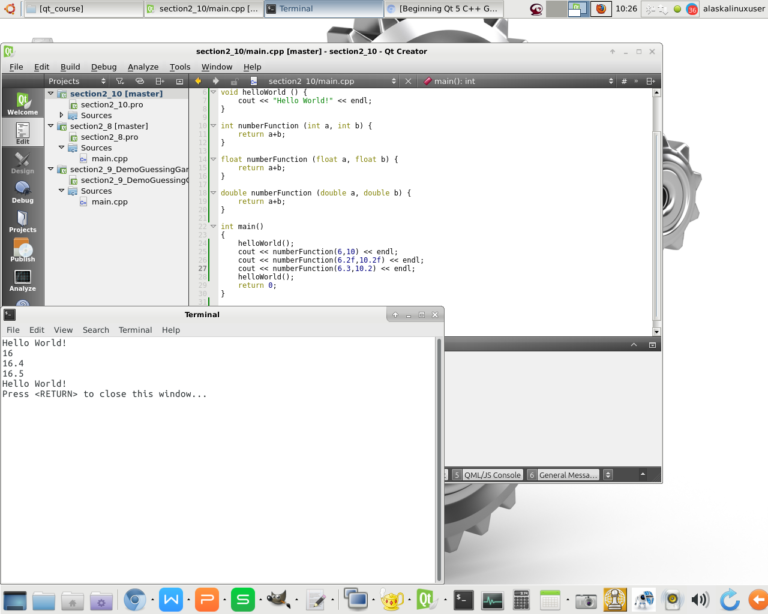Screen dimensions: 768x614
Task: Click the Firefox icon in top panel
Action: [601, 9]
